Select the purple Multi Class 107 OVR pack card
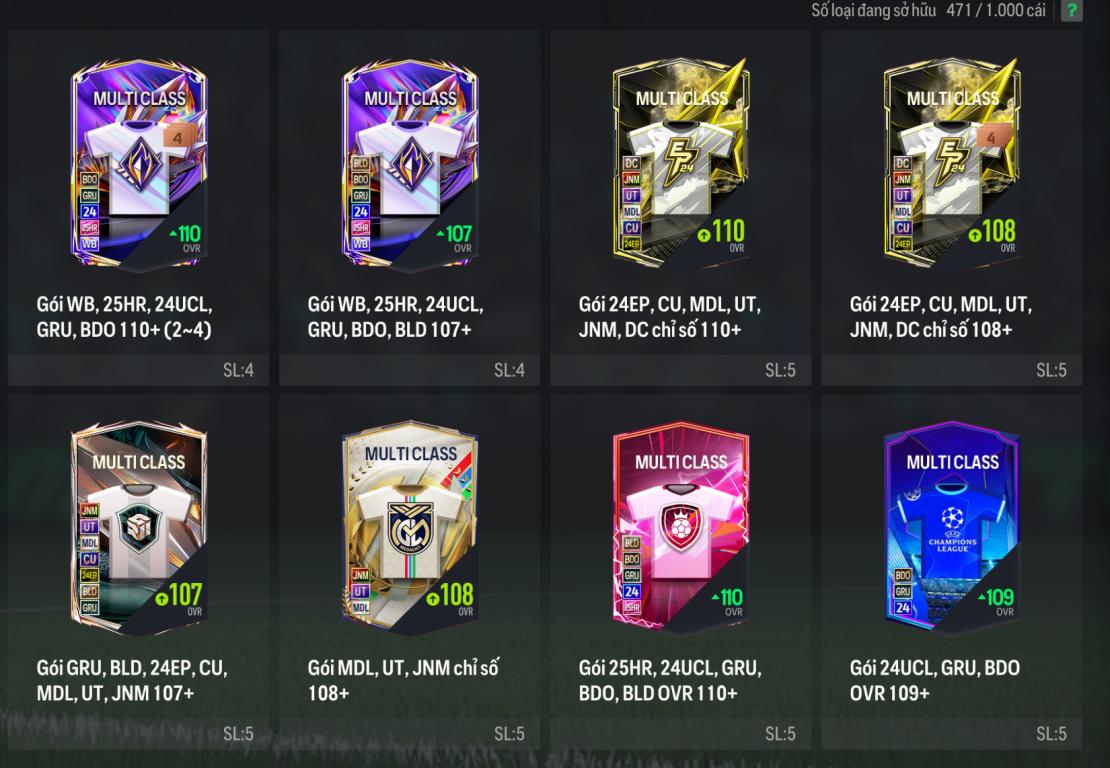The image size is (1110, 768). (x=410, y=163)
